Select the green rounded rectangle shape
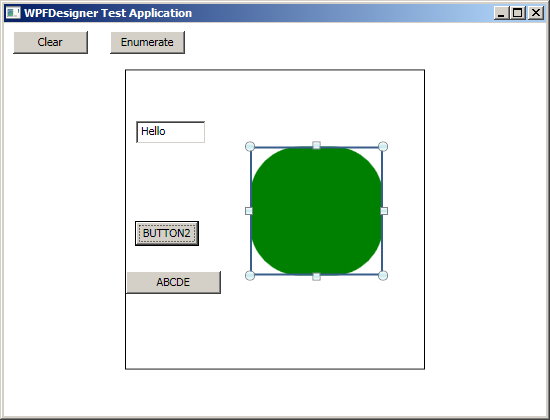550x420 pixels. (x=316, y=211)
